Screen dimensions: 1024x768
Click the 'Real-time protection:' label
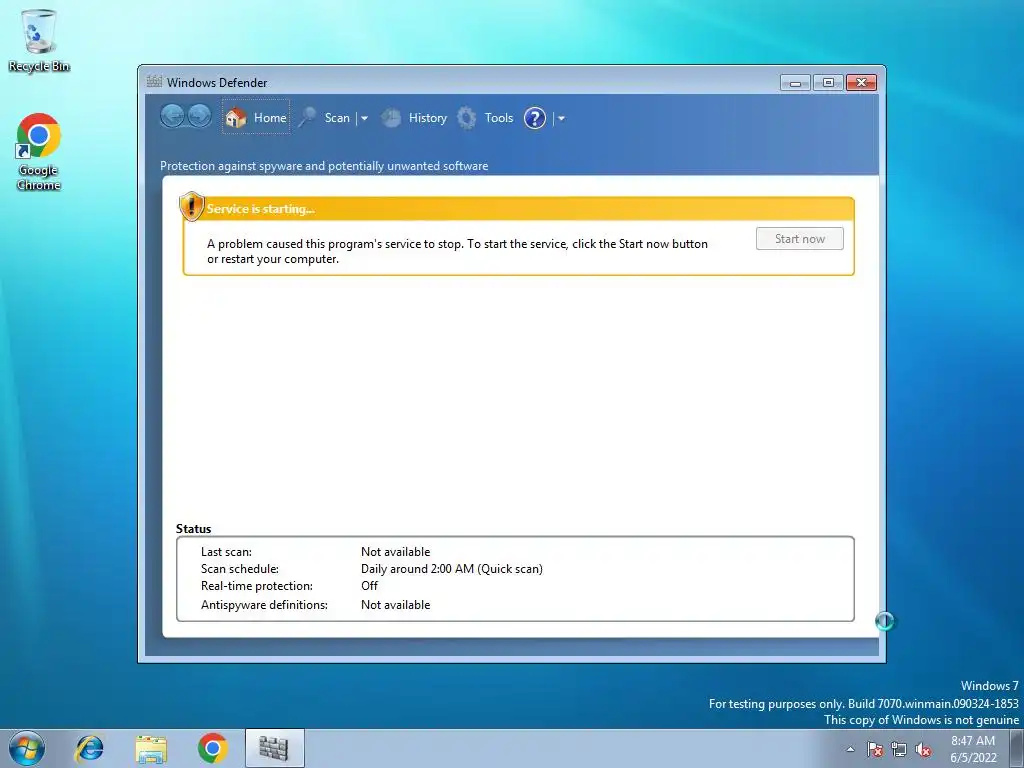(x=257, y=586)
